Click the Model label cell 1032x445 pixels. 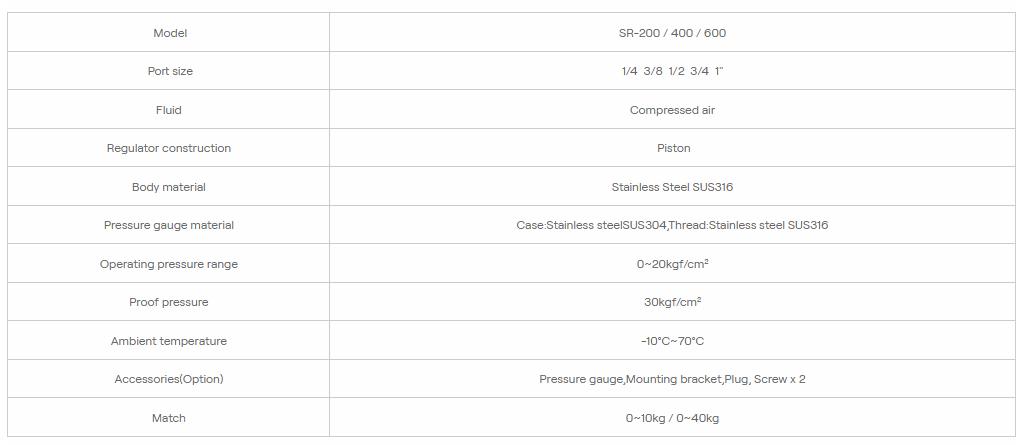tap(170, 33)
